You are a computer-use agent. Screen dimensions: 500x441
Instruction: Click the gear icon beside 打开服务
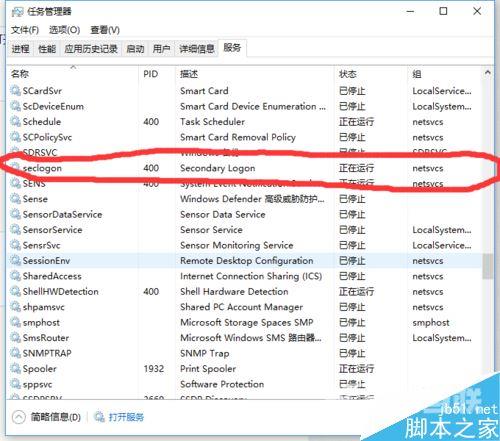tap(99, 417)
